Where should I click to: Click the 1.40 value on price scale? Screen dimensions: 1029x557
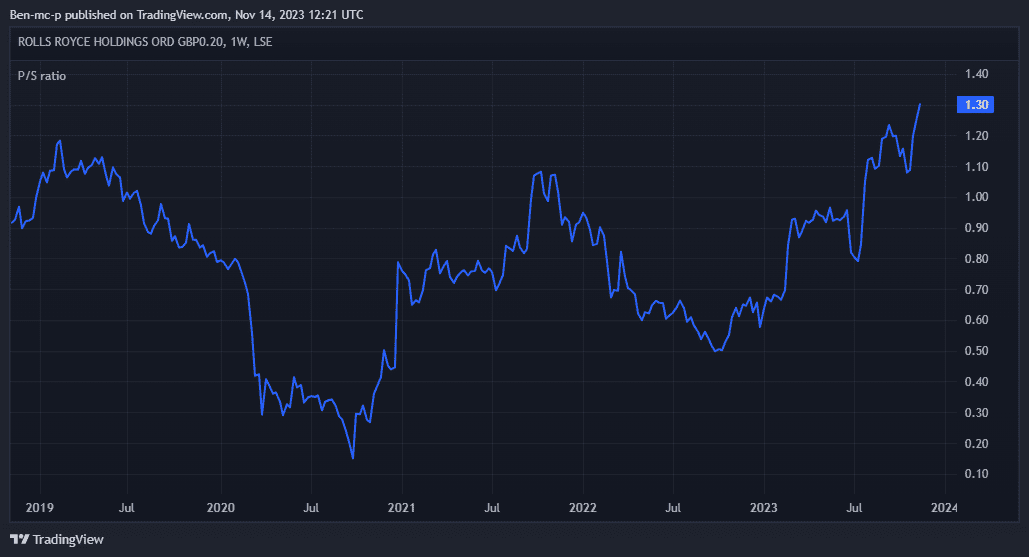pos(976,74)
